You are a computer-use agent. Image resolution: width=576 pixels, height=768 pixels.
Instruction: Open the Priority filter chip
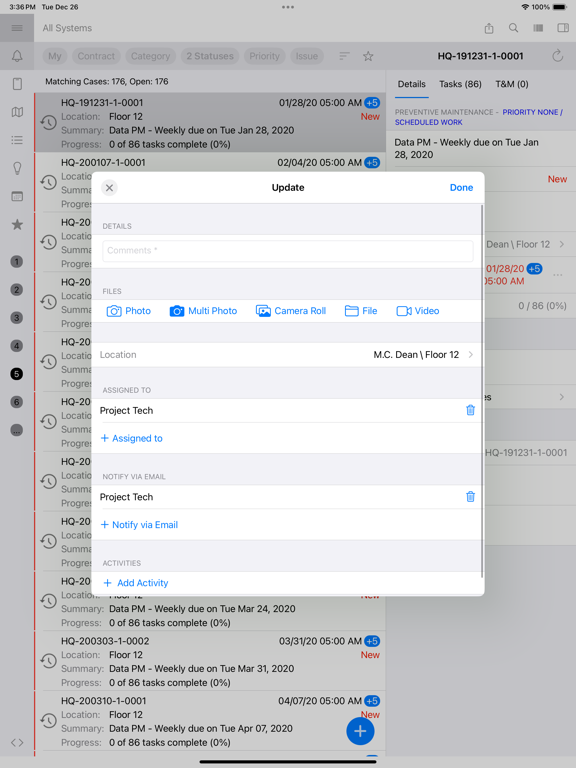click(264, 56)
